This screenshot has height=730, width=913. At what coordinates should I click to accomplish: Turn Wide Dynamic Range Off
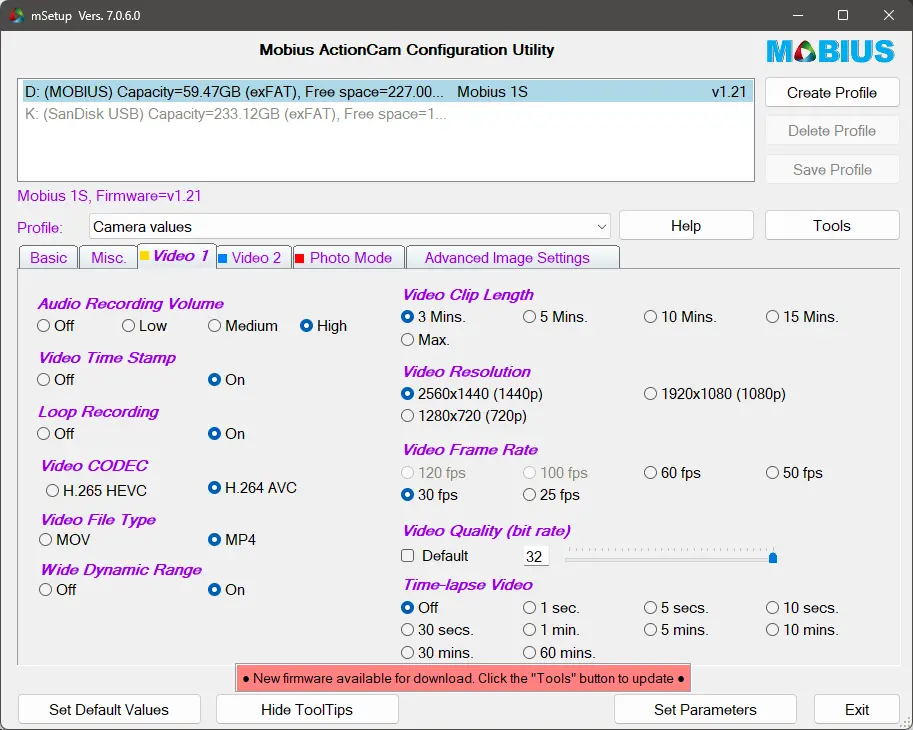[58, 590]
